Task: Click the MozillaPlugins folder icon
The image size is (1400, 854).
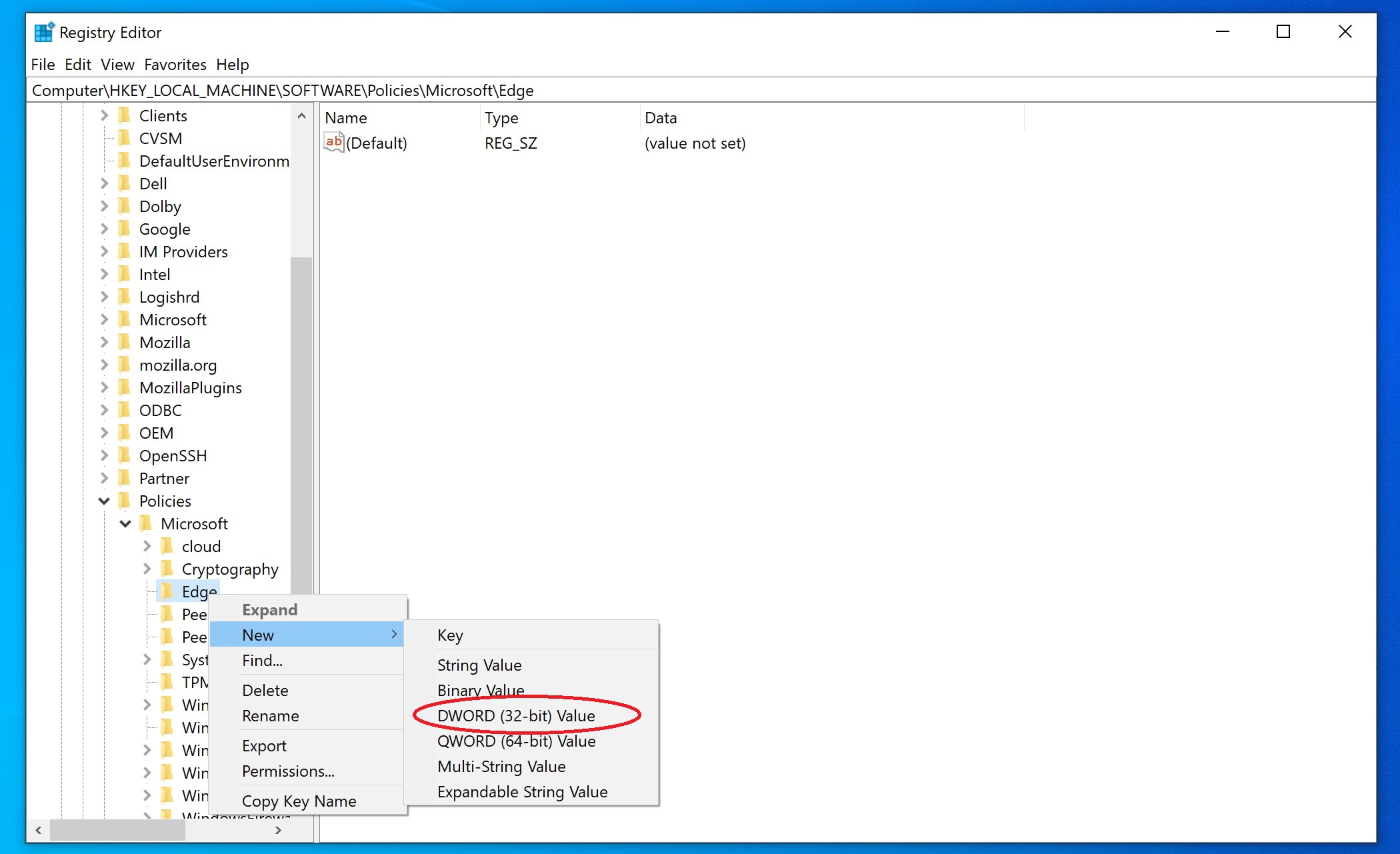Action: [x=124, y=387]
